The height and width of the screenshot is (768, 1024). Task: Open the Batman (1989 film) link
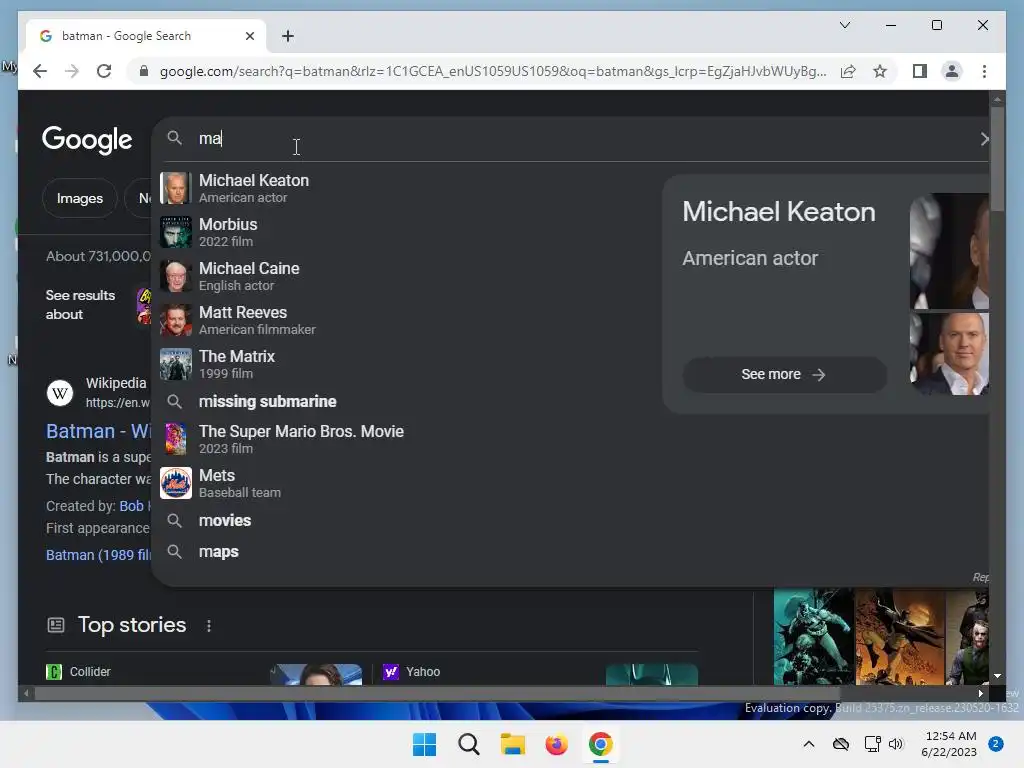(x=98, y=555)
